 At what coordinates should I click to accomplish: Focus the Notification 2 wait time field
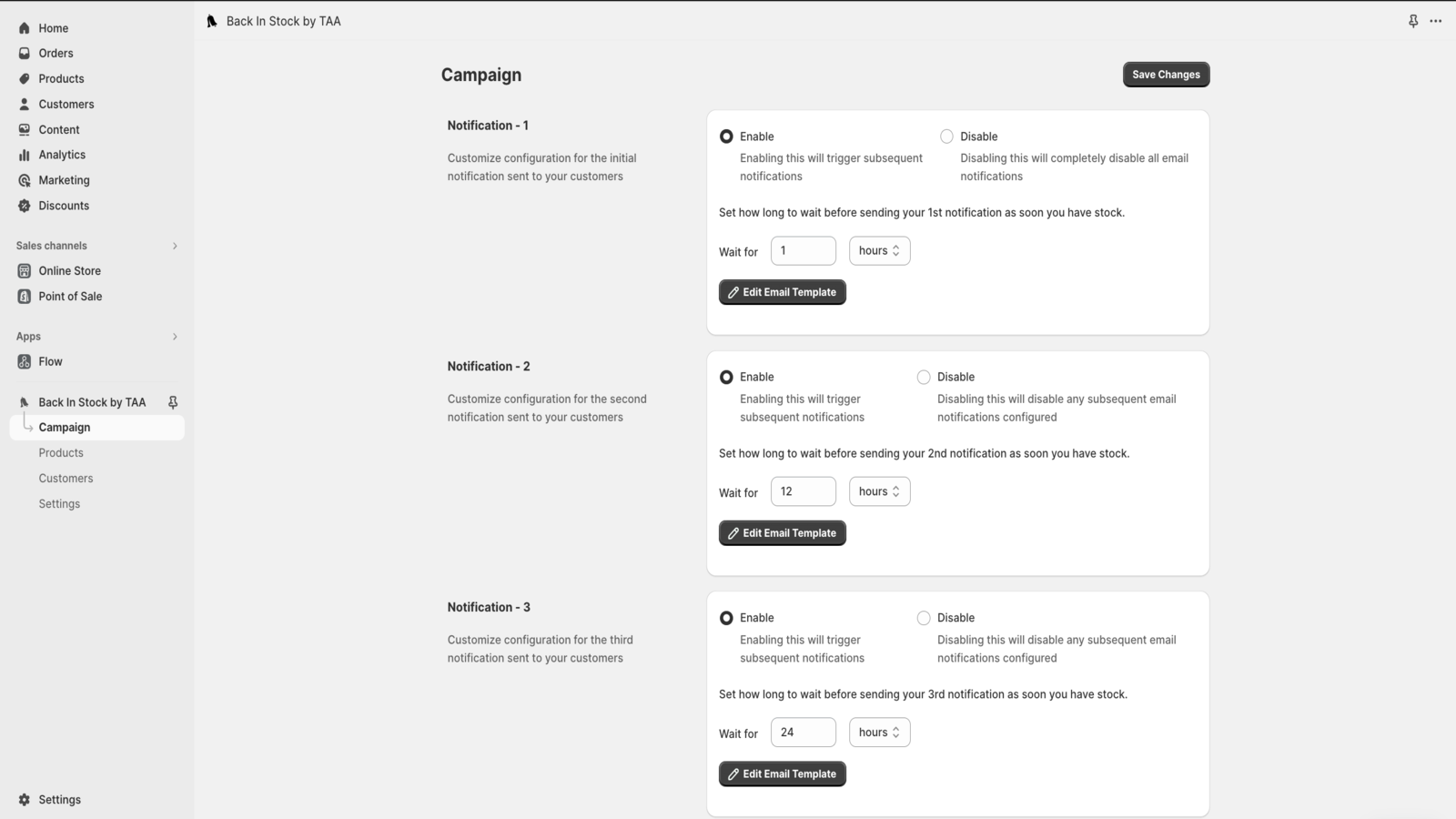click(x=803, y=491)
